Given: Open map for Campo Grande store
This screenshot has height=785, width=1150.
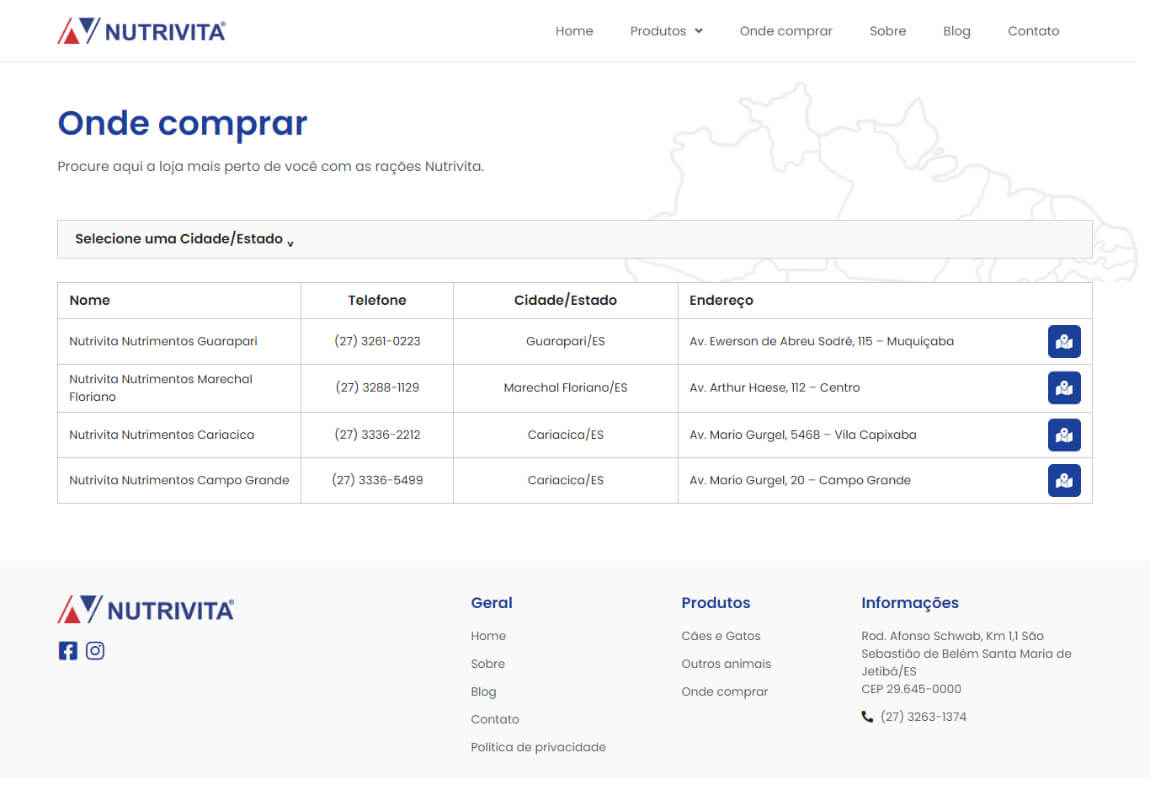Looking at the screenshot, I should [x=1064, y=481].
